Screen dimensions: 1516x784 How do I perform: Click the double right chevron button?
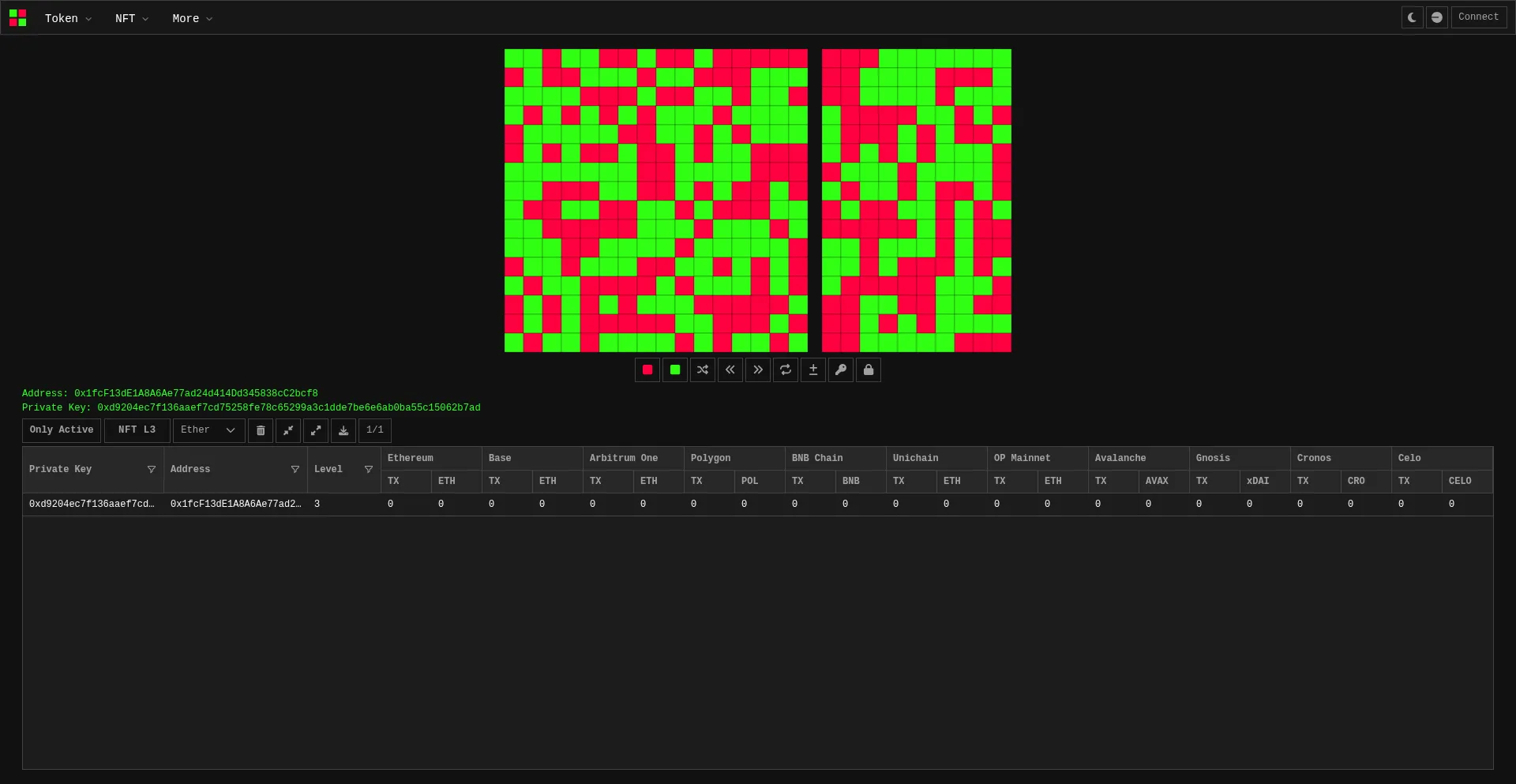757,369
